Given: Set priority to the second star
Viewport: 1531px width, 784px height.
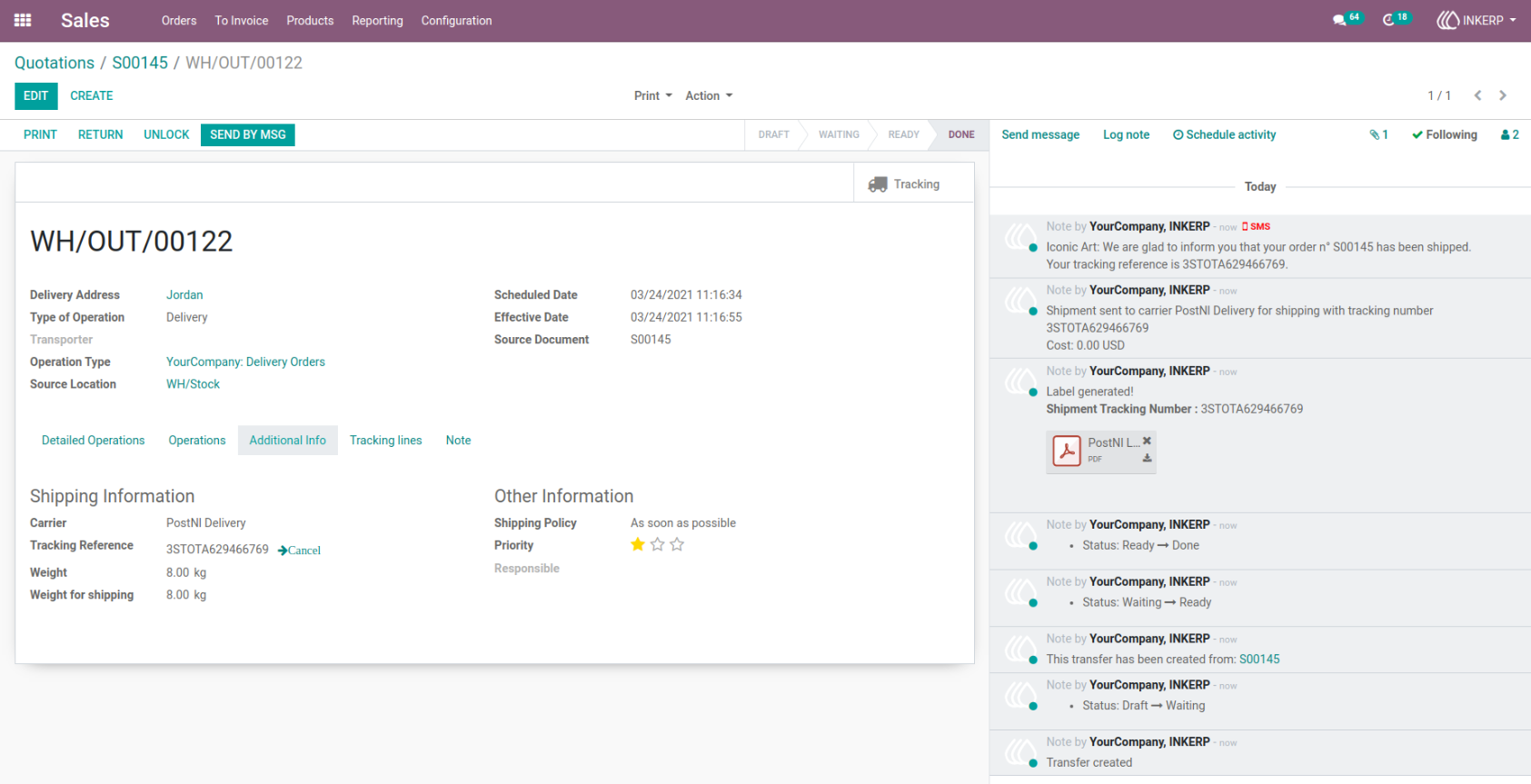Looking at the screenshot, I should point(657,544).
